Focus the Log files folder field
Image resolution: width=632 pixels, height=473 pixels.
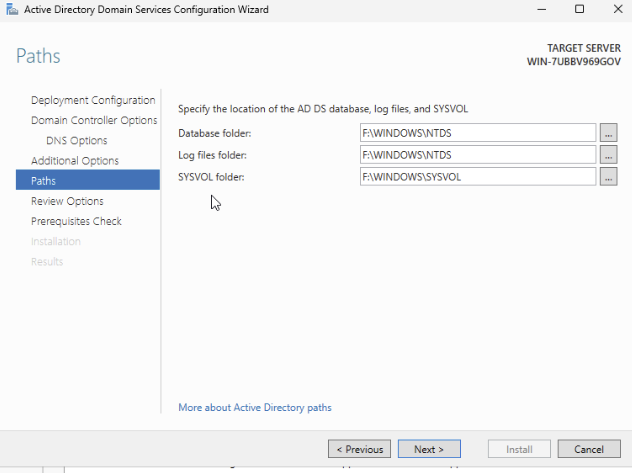click(477, 155)
